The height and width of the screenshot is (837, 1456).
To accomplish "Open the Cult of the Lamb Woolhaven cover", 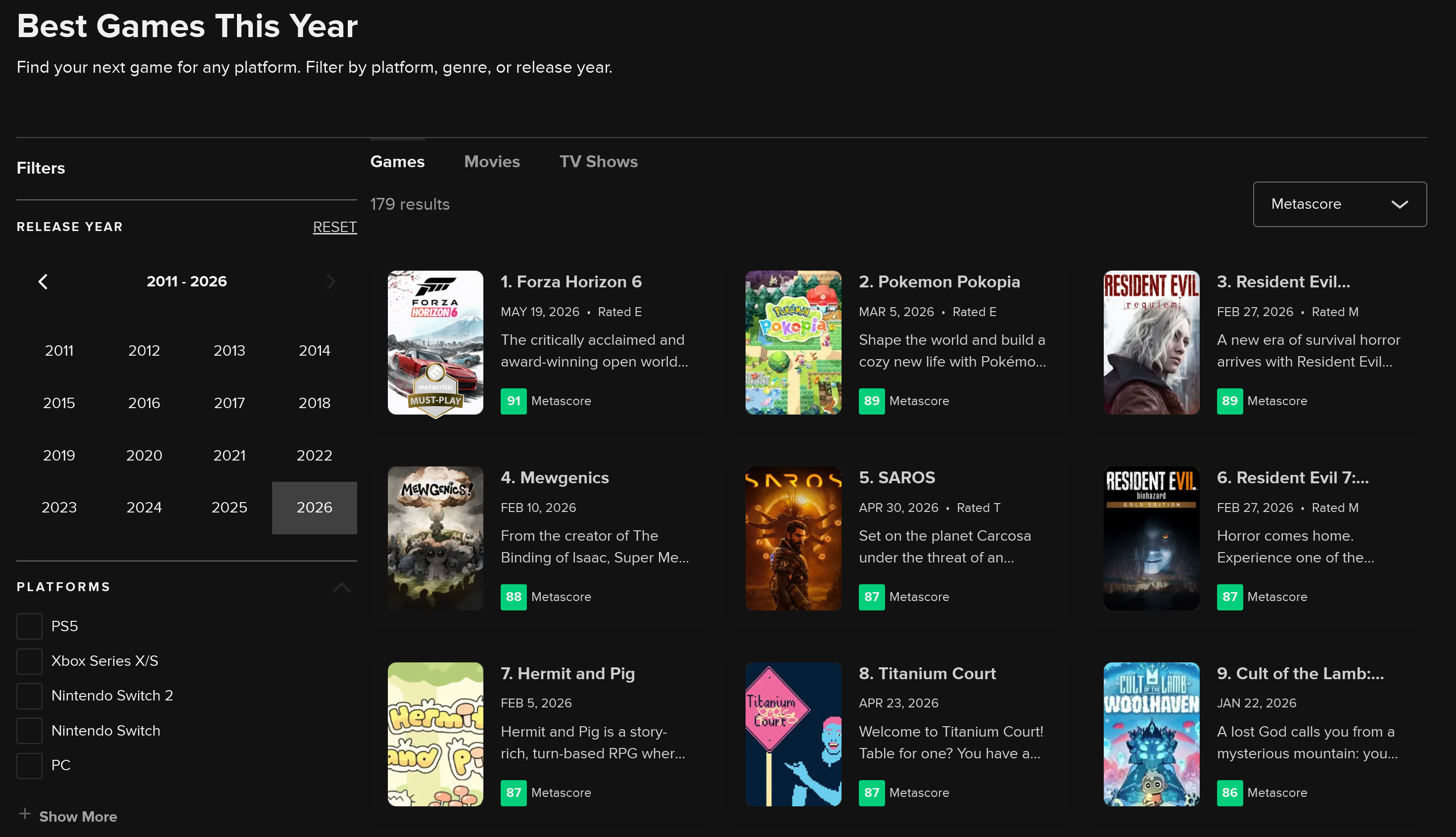I will [1151, 735].
